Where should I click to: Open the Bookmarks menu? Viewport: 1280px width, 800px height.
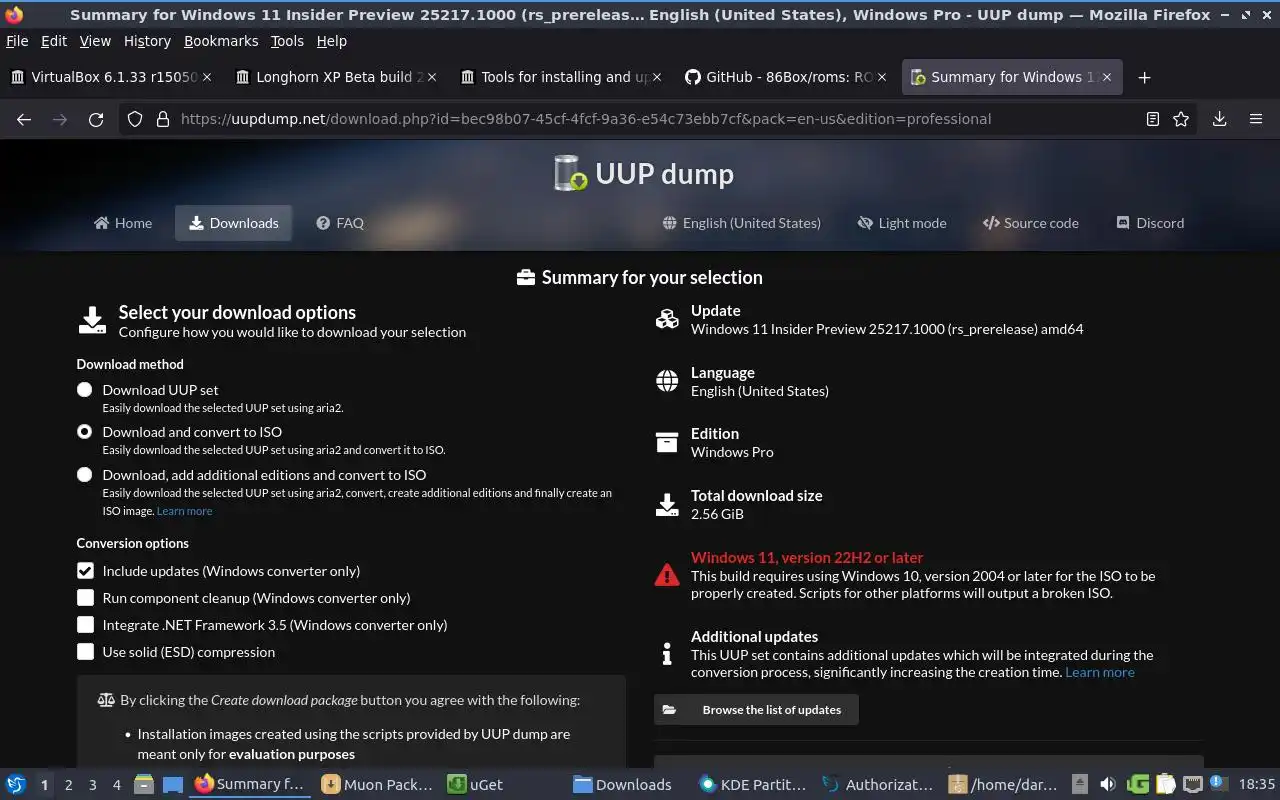(221, 41)
